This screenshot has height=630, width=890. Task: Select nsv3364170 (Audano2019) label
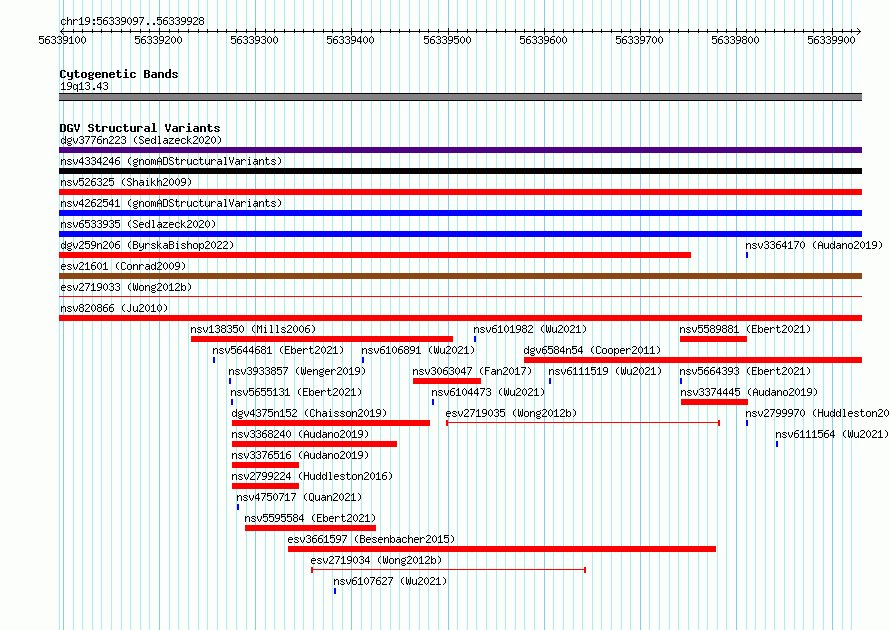[814, 245]
